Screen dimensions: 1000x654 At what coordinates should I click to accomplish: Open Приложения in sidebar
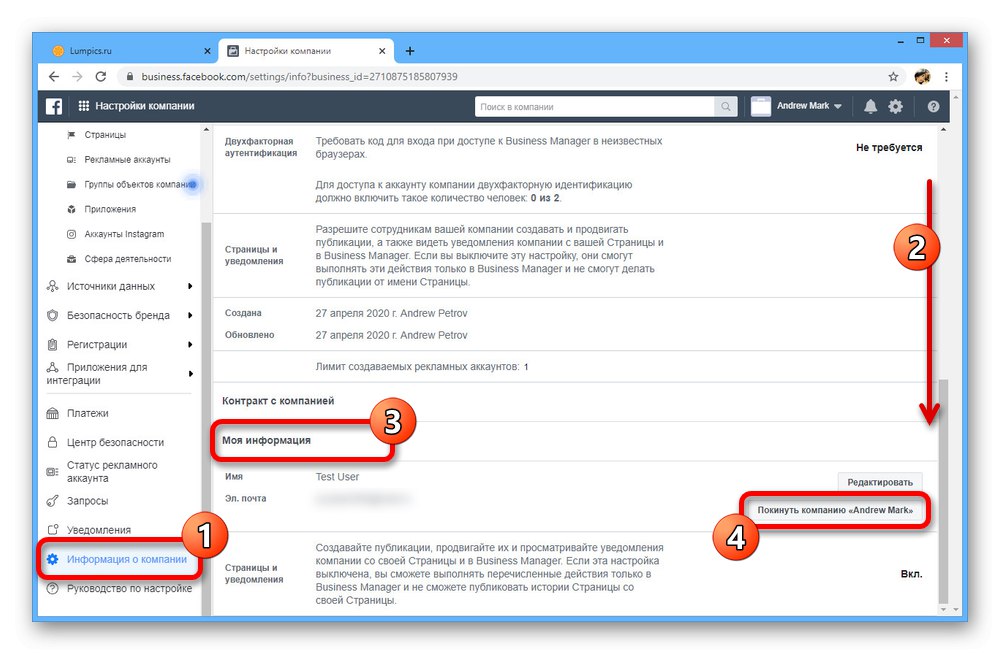tap(110, 209)
